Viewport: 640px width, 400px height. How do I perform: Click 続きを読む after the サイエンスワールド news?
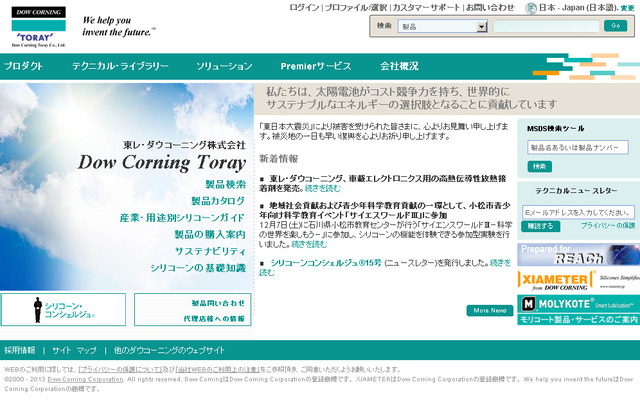[309, 244]
